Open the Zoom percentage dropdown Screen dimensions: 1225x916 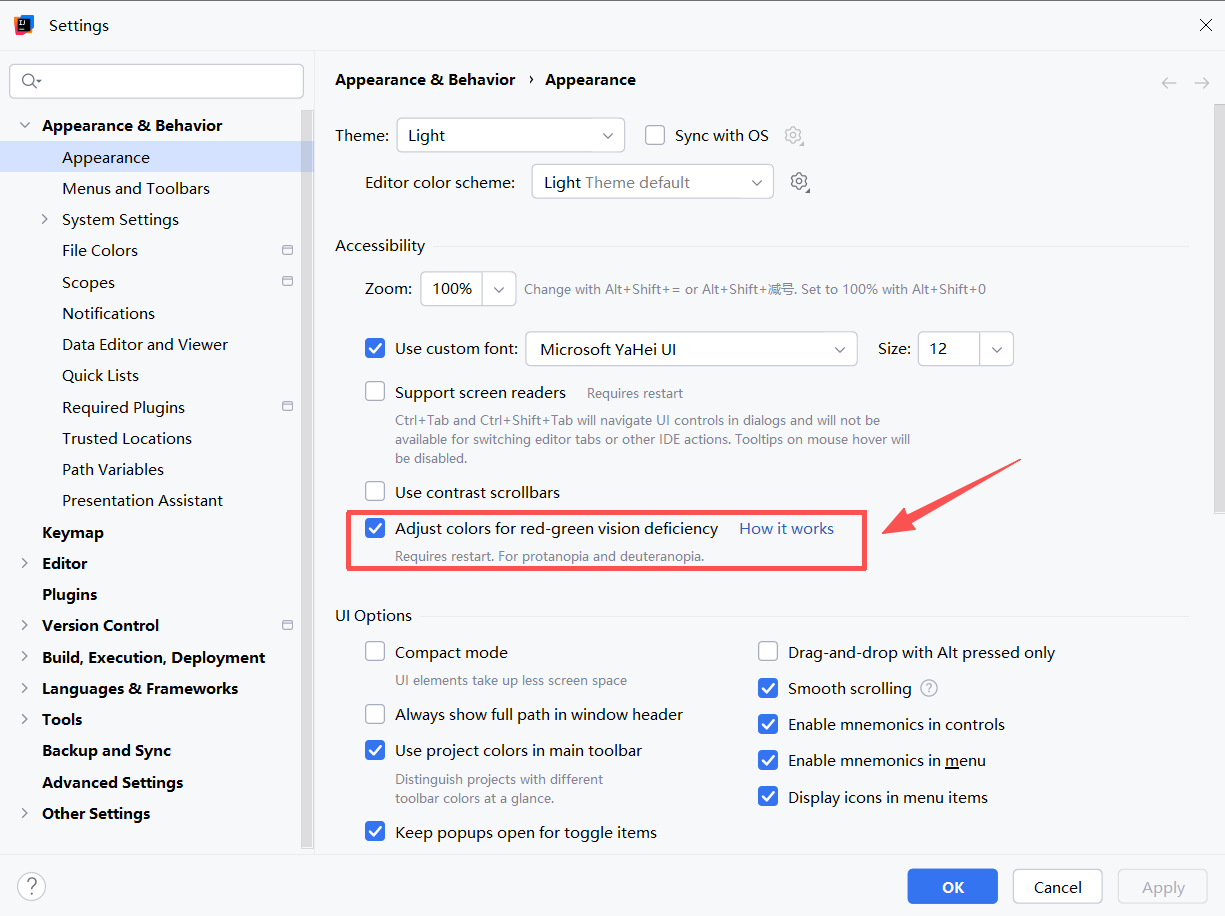pyautogui.click(x=499, y=288)
